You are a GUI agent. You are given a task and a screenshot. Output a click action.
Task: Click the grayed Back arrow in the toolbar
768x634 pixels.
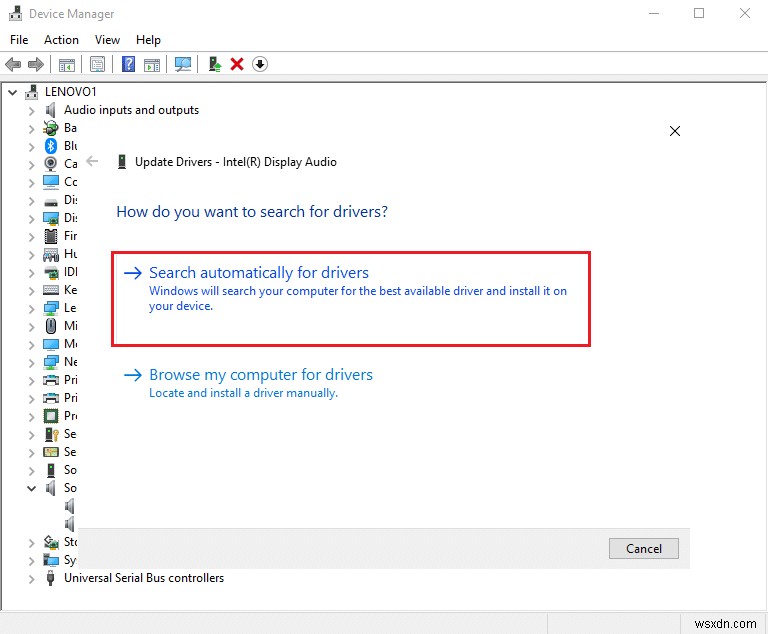(x=14, y=64)
